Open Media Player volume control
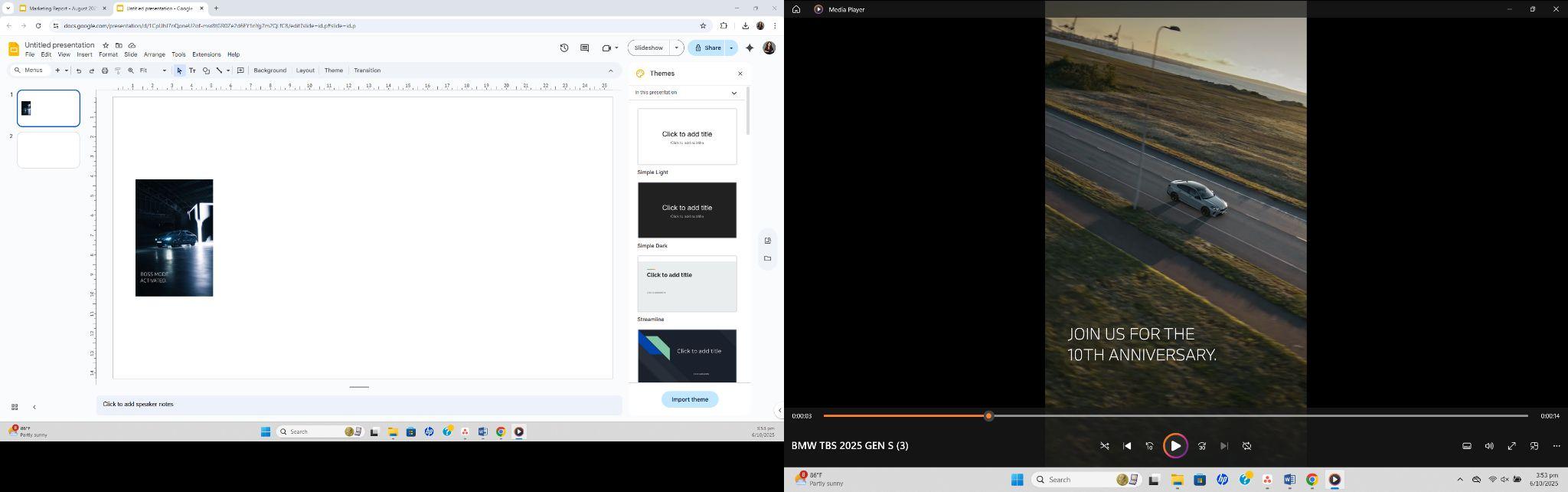This screenshot has width=1568, height=492. [x=1489, y=446]
